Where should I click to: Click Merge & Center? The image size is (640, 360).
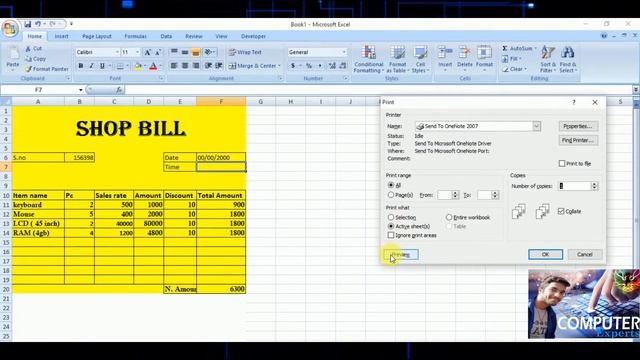click(x=252, y=66)
